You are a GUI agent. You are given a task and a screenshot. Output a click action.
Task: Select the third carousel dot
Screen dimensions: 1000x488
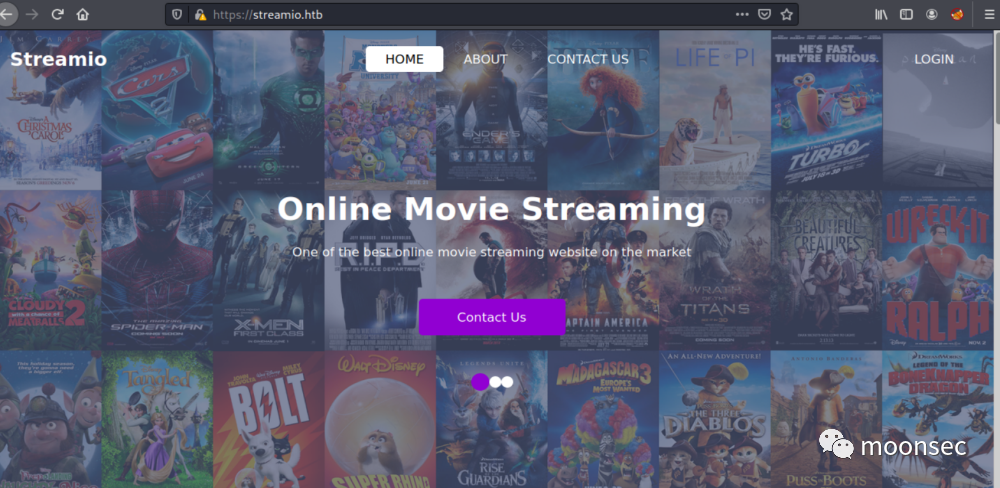pyautogui.click(x=507, y=381)
